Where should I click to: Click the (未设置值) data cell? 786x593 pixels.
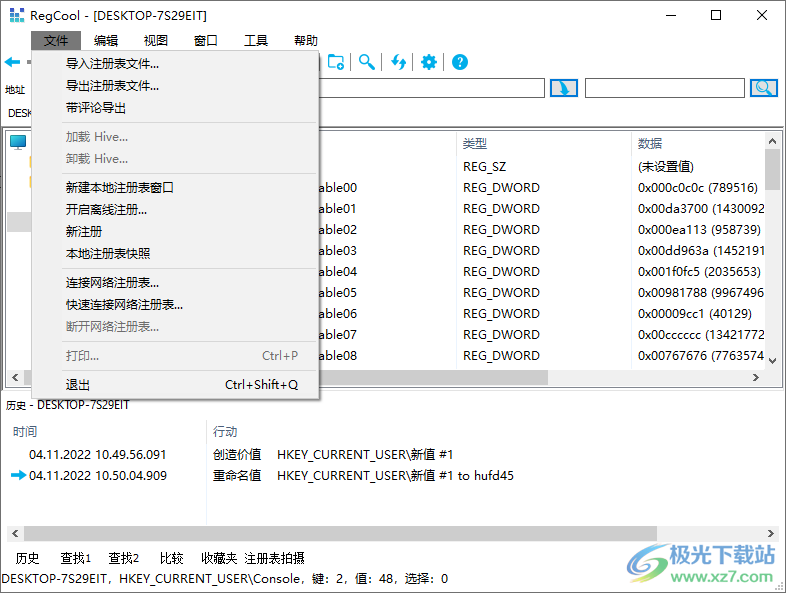(666, 167)
